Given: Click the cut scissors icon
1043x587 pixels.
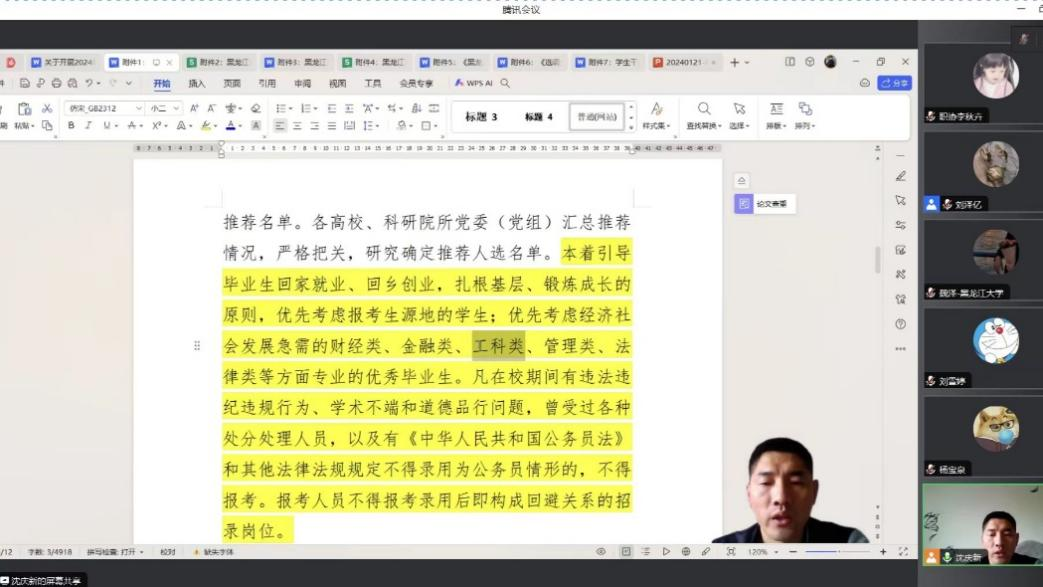Looking at the screenshot, I should (47, 108).
